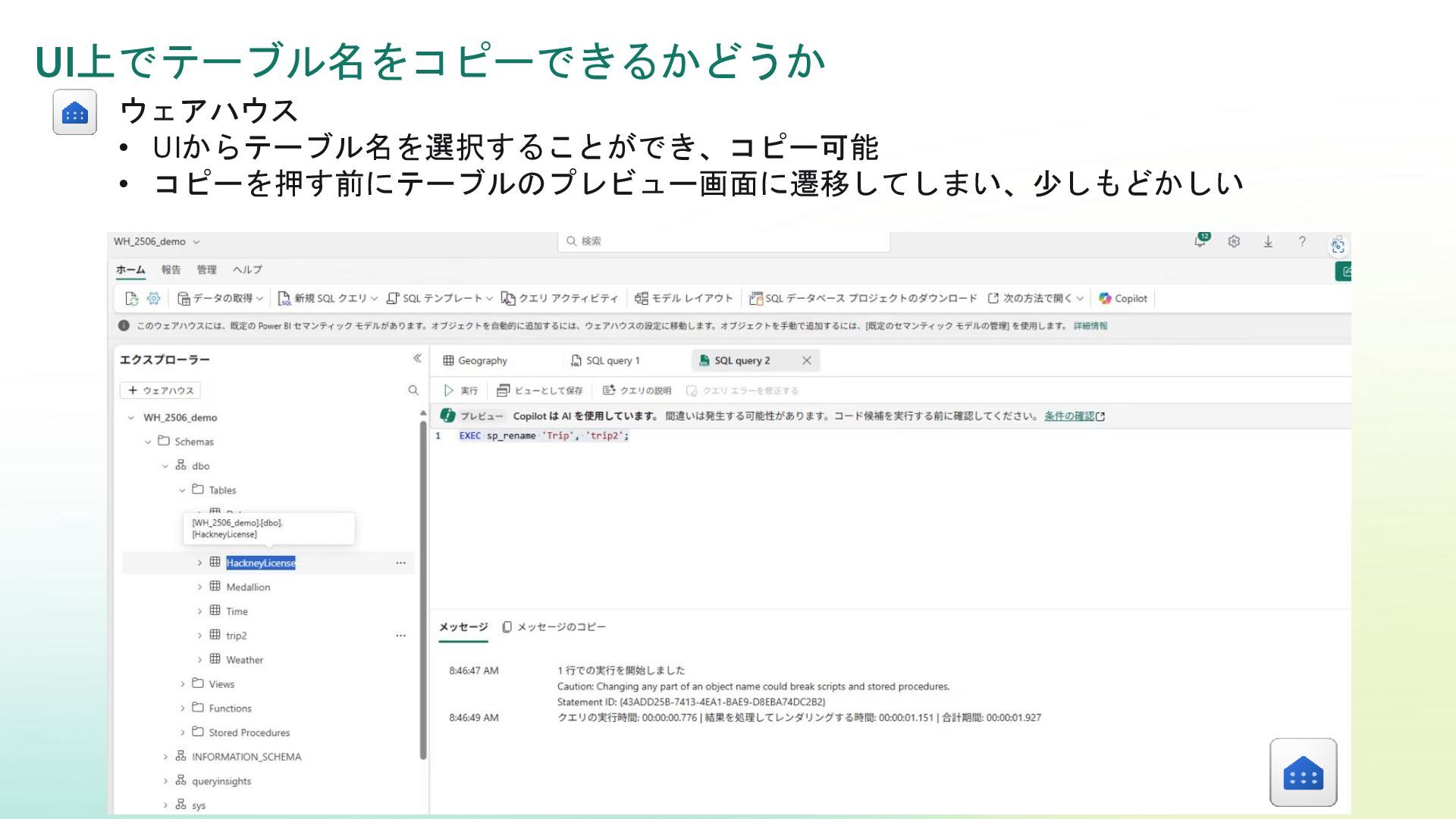This screenshot has height=819, width=1456.
Task: Switch to the SQL query 1 tab
Action: [x=605, y=361]
